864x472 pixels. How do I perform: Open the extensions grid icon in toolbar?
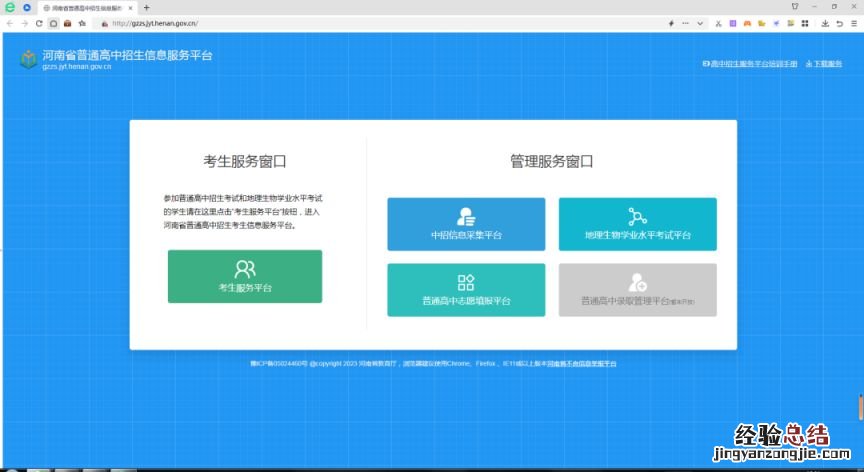805,23
